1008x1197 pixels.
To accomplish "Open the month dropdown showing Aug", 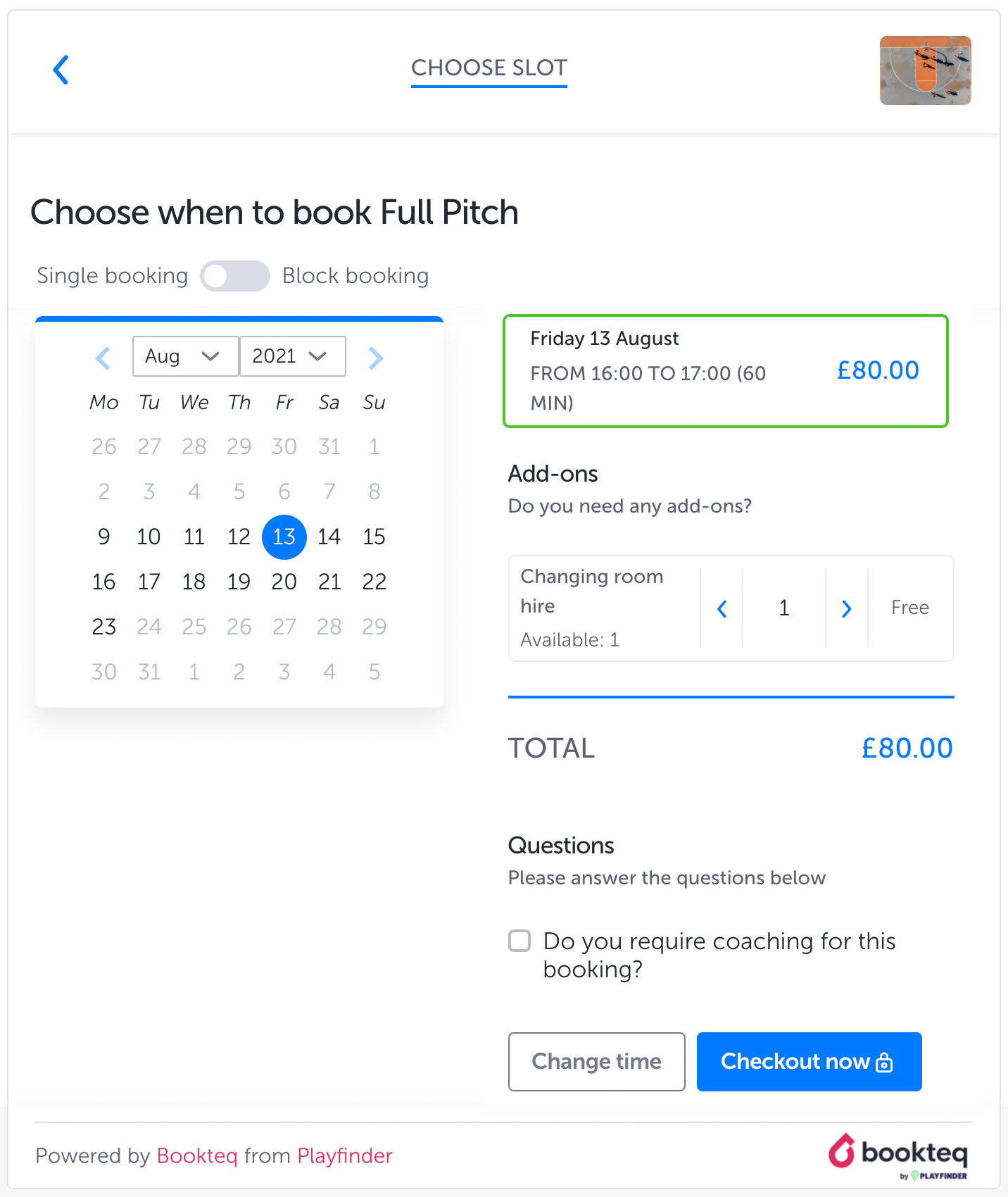I will click(x=184, y=356).
